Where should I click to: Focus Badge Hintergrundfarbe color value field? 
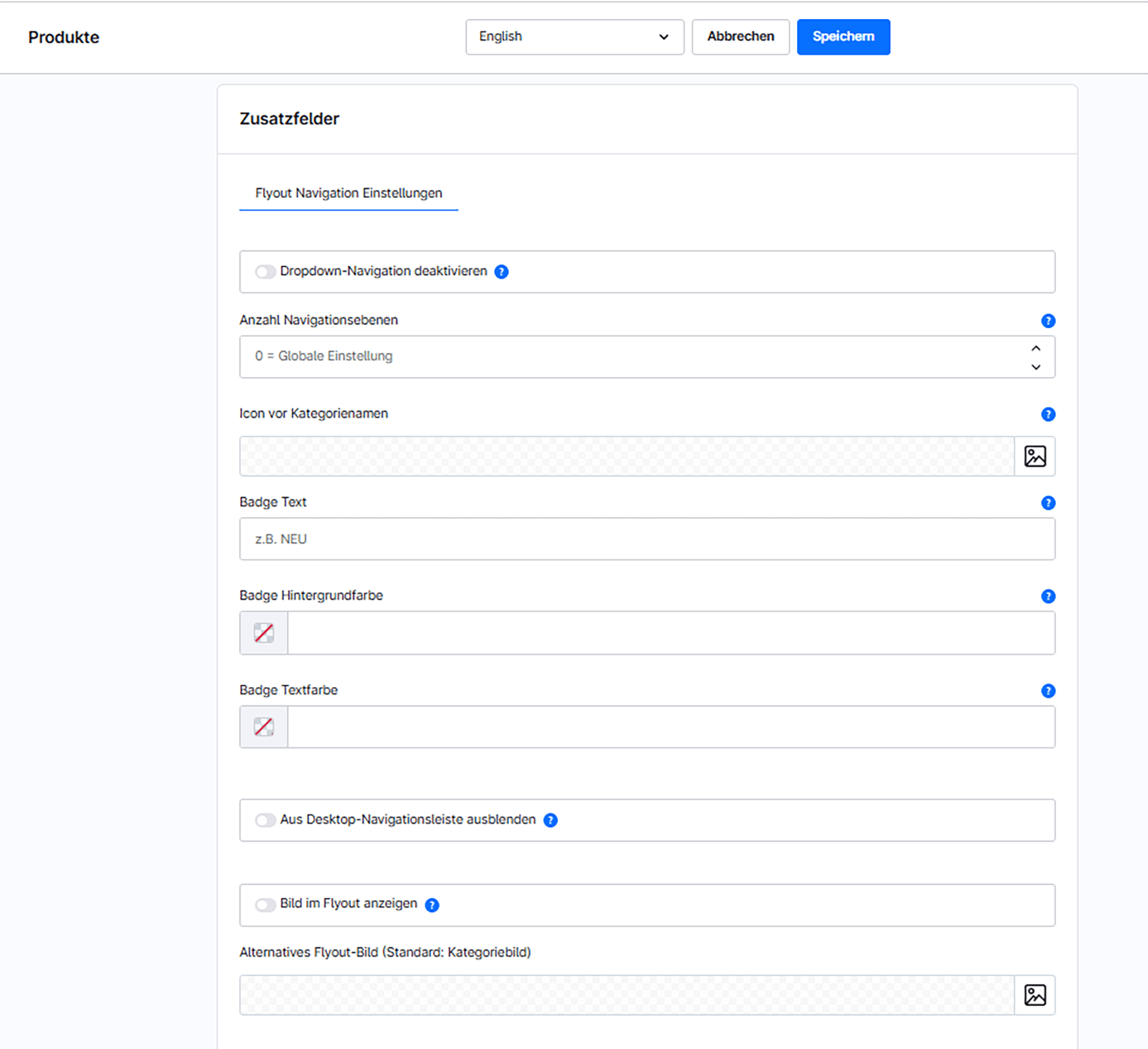(x=671, y=633)
